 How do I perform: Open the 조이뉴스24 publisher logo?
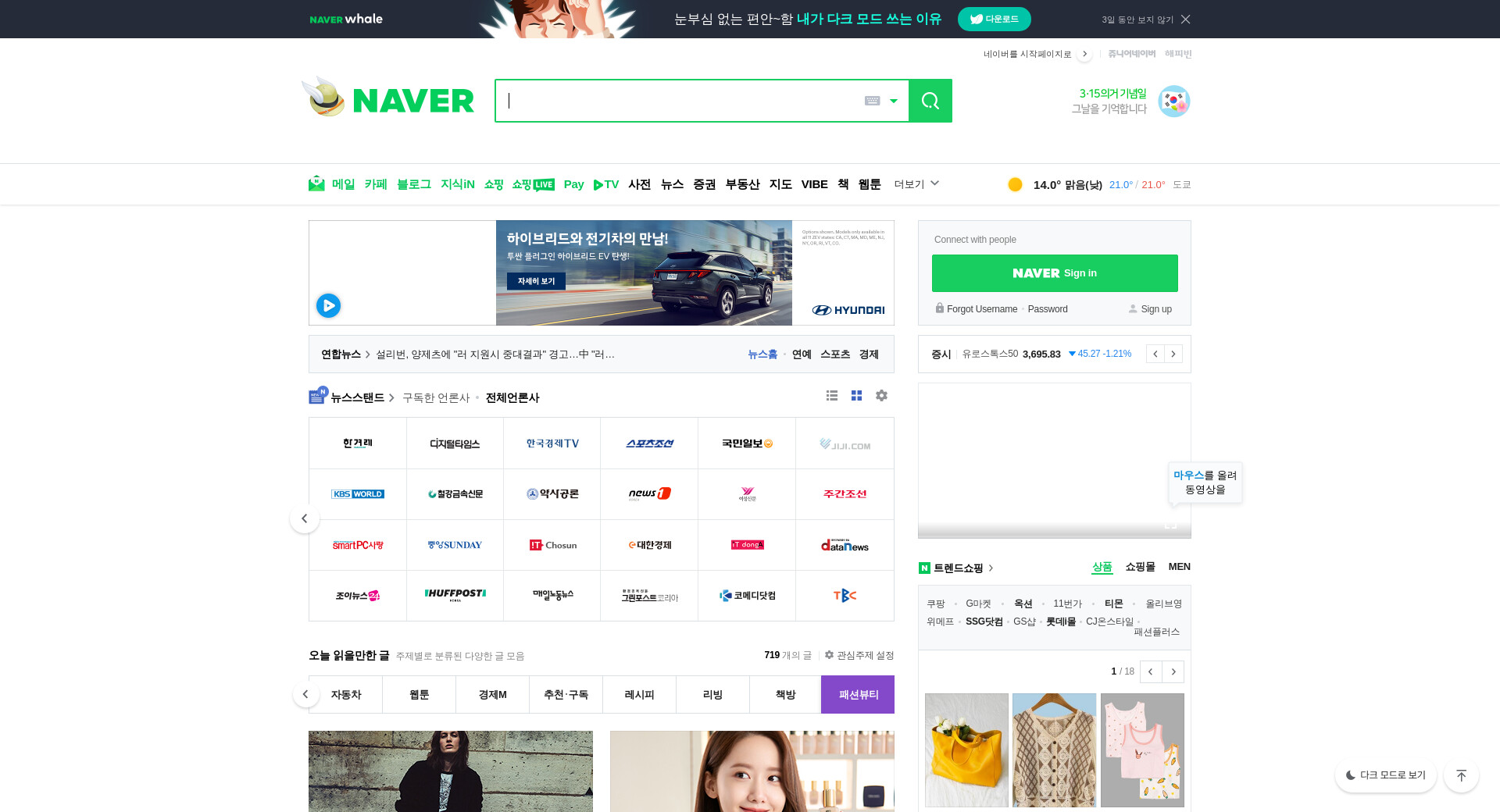[x=358, y=596]
